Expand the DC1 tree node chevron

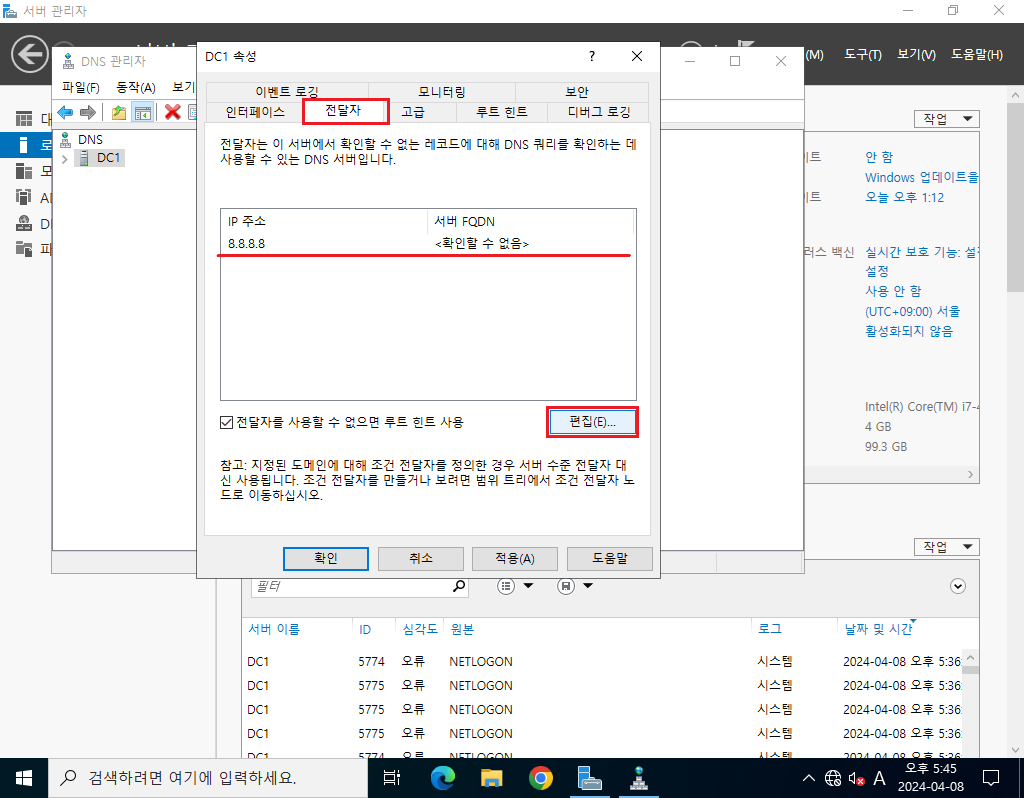coord(65,158)
